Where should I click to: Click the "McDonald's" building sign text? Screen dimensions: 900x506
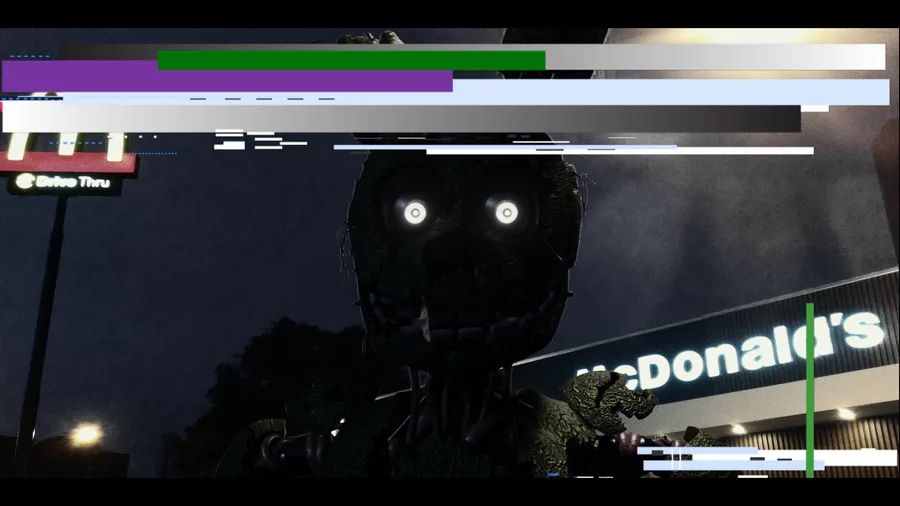(731, 353)
